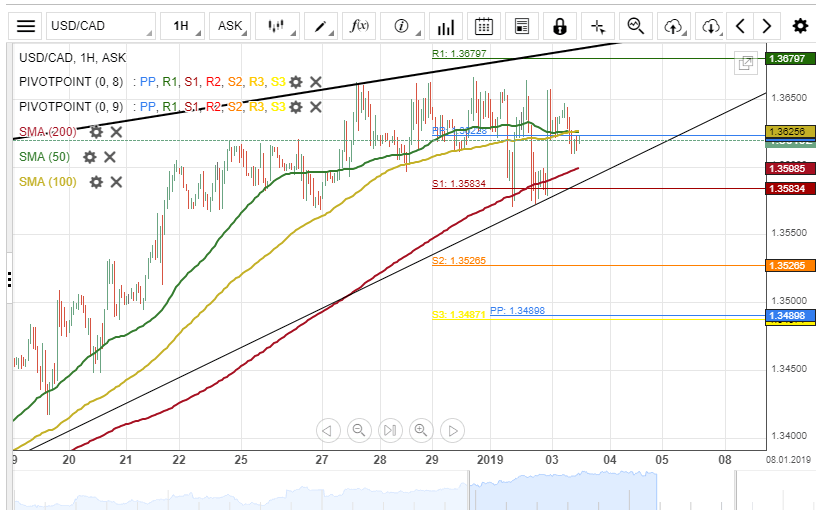
Task: Pop out chart using the detach icon
Action: (x=745, y=63)
